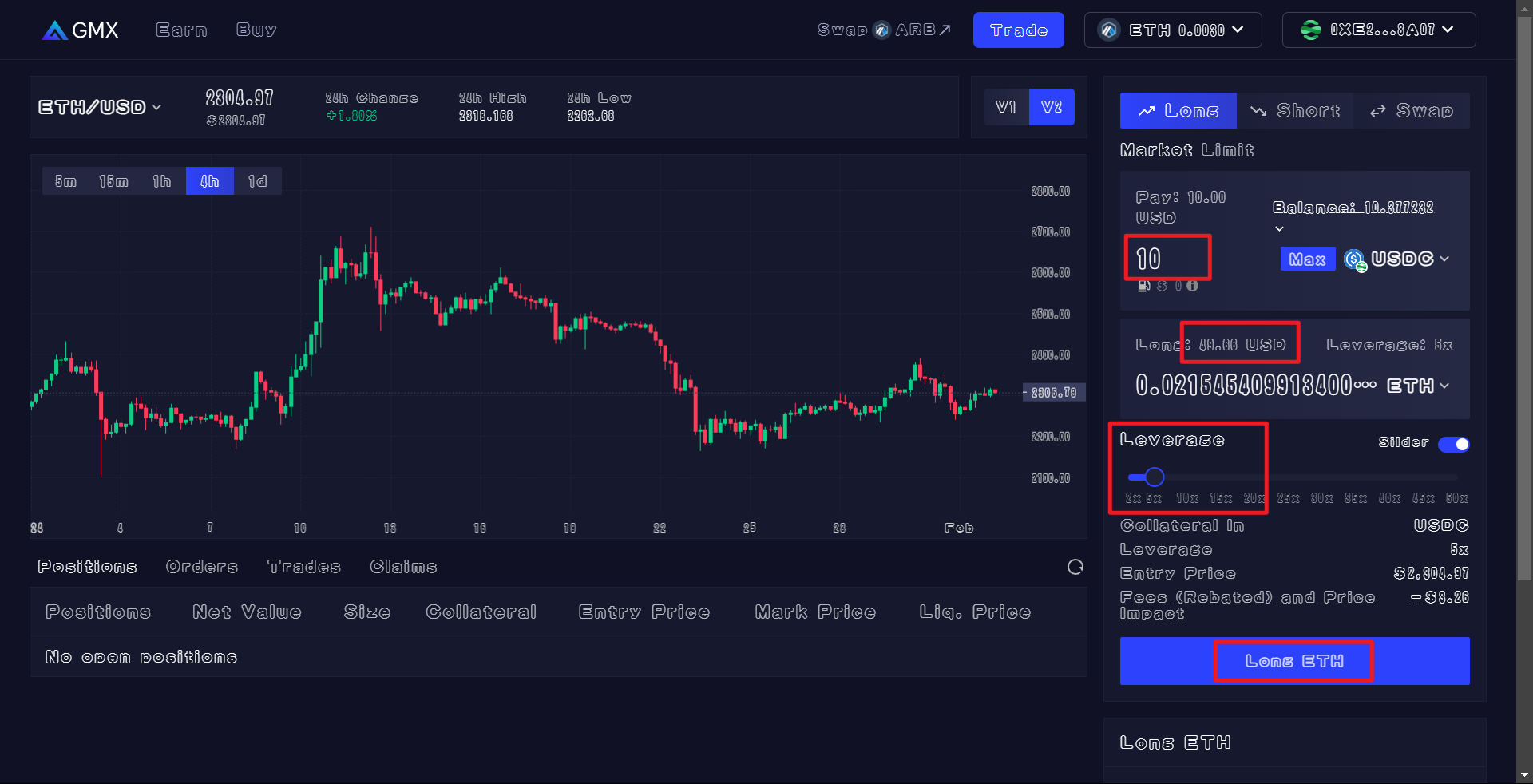Switch to the Orders tab

(x=202, y=567)
